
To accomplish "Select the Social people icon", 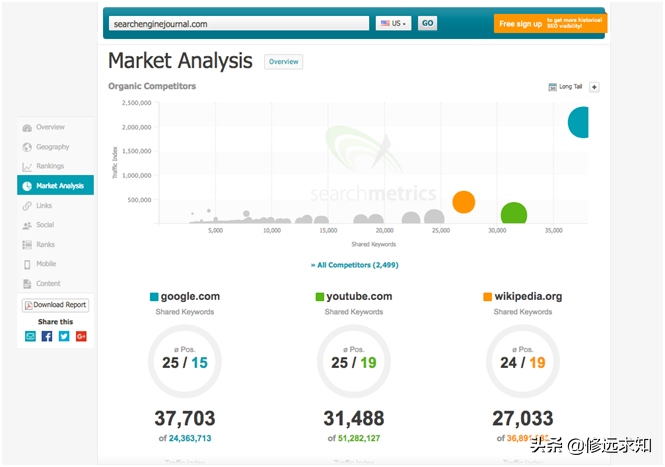I will click(x=27, y=225).
